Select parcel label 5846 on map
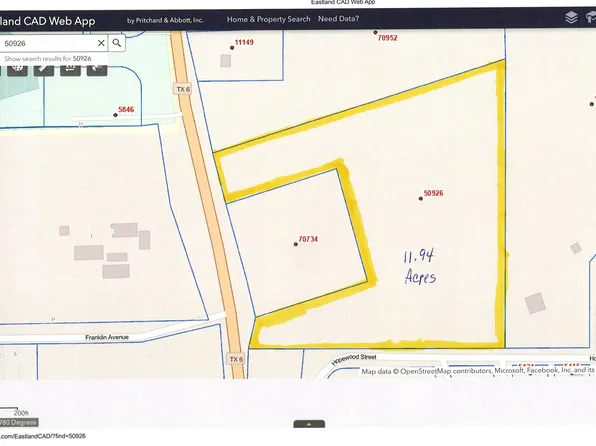 [126, 110]
